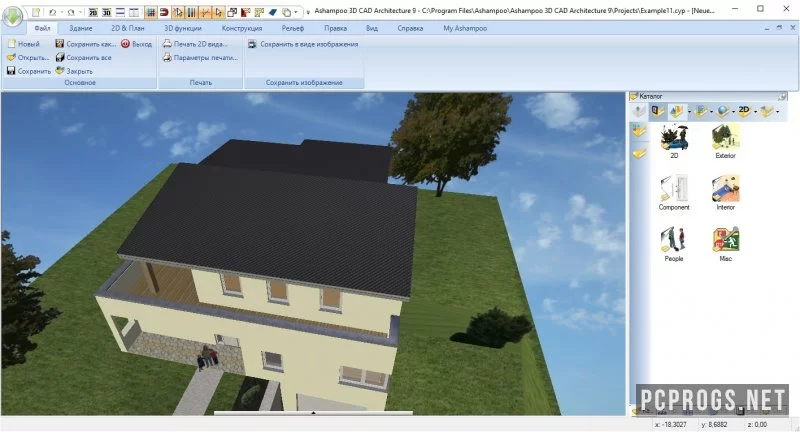Click Печать 2D вида... button
The width and height of the screenshot is (800, 432).
point(195,44)
